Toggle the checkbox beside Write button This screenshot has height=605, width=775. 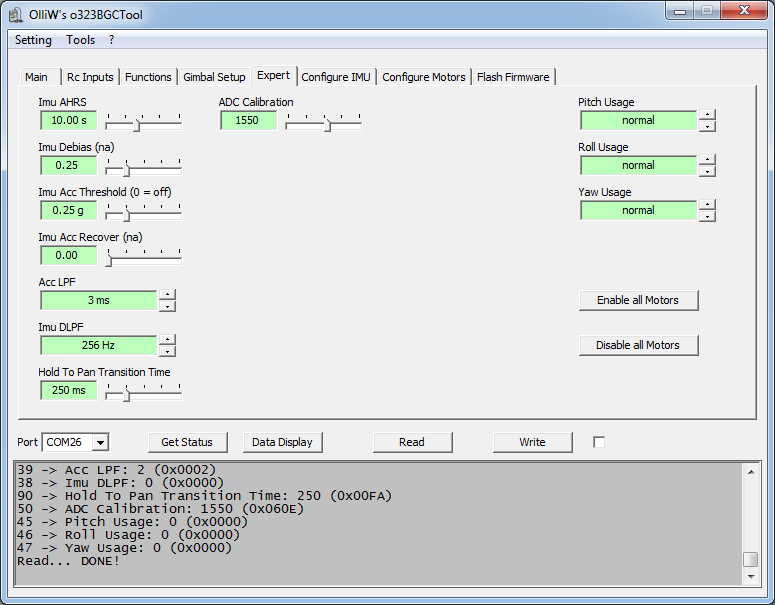click(x=599, y=442)
